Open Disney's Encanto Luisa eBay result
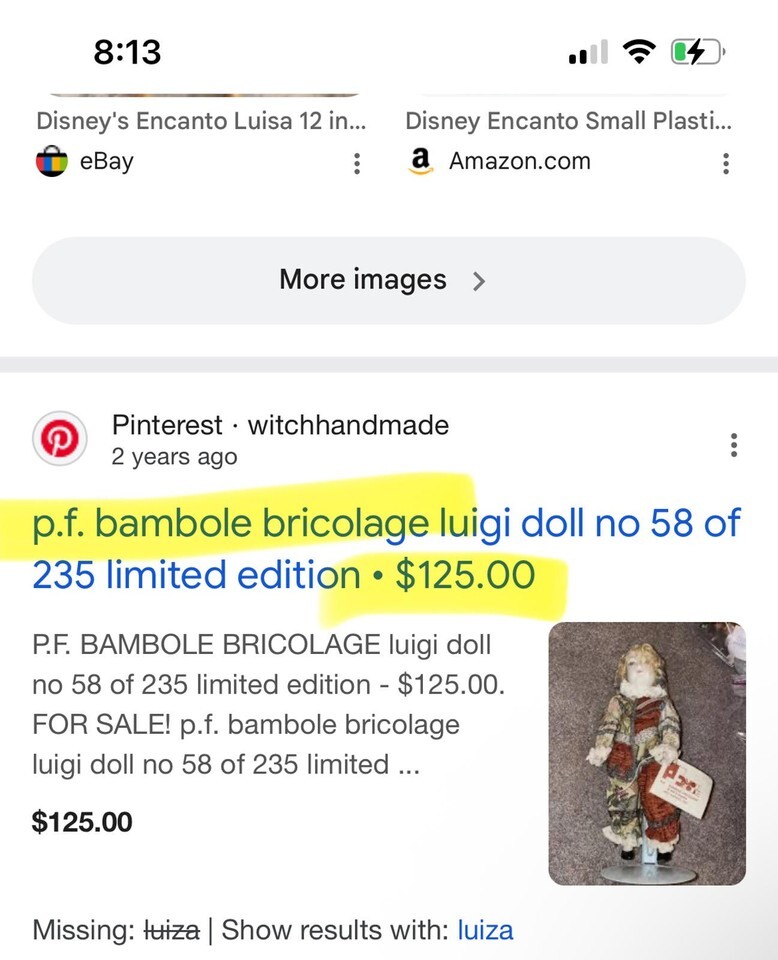Viewport: 778px width, 960px height. (201, 122)
